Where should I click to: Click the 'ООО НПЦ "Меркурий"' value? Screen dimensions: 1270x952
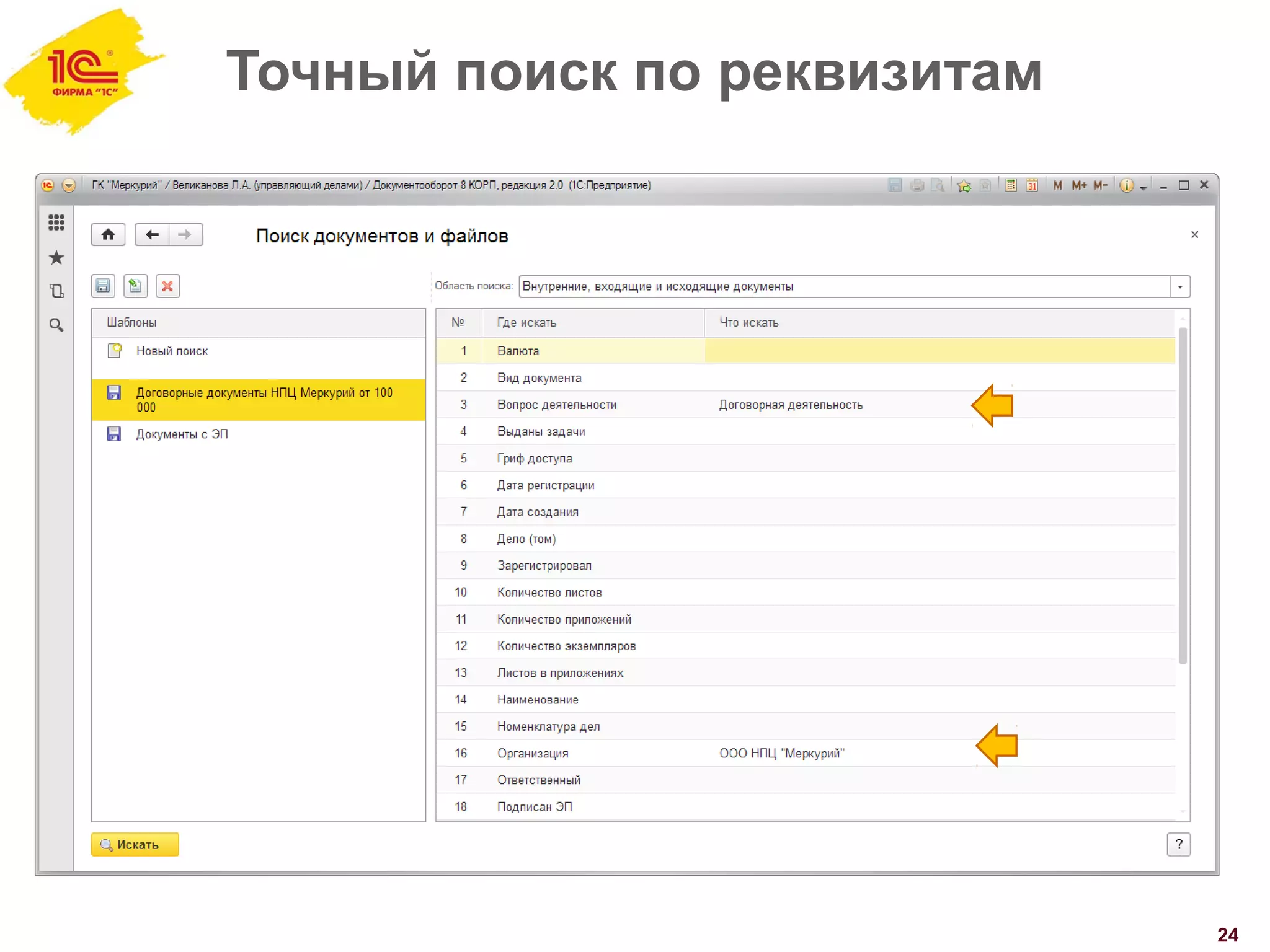pyautogui.click(x=782, y=754)
